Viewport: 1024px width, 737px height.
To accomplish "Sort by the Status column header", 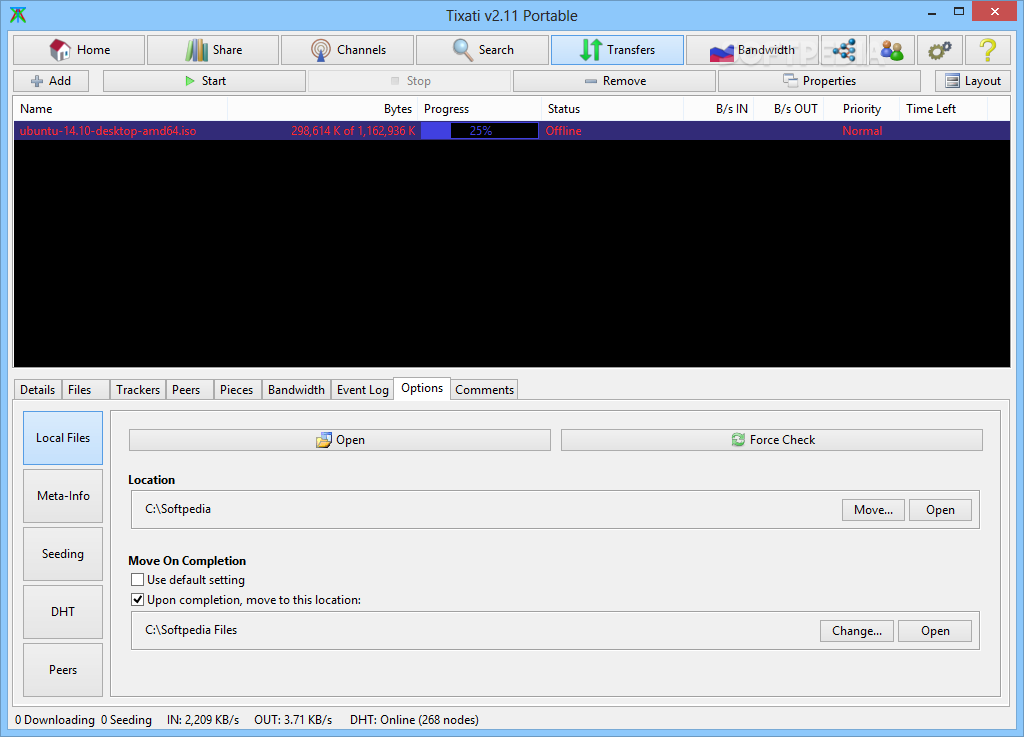I will coord(613,109).
